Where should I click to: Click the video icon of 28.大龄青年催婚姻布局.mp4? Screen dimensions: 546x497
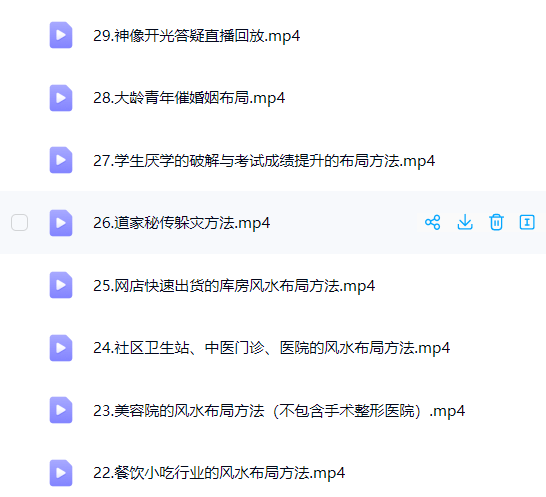pos(61,98)
